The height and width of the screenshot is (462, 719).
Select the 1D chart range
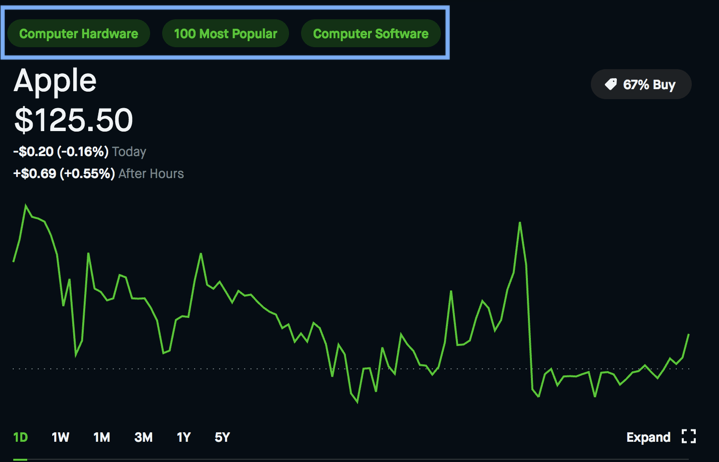21,437
